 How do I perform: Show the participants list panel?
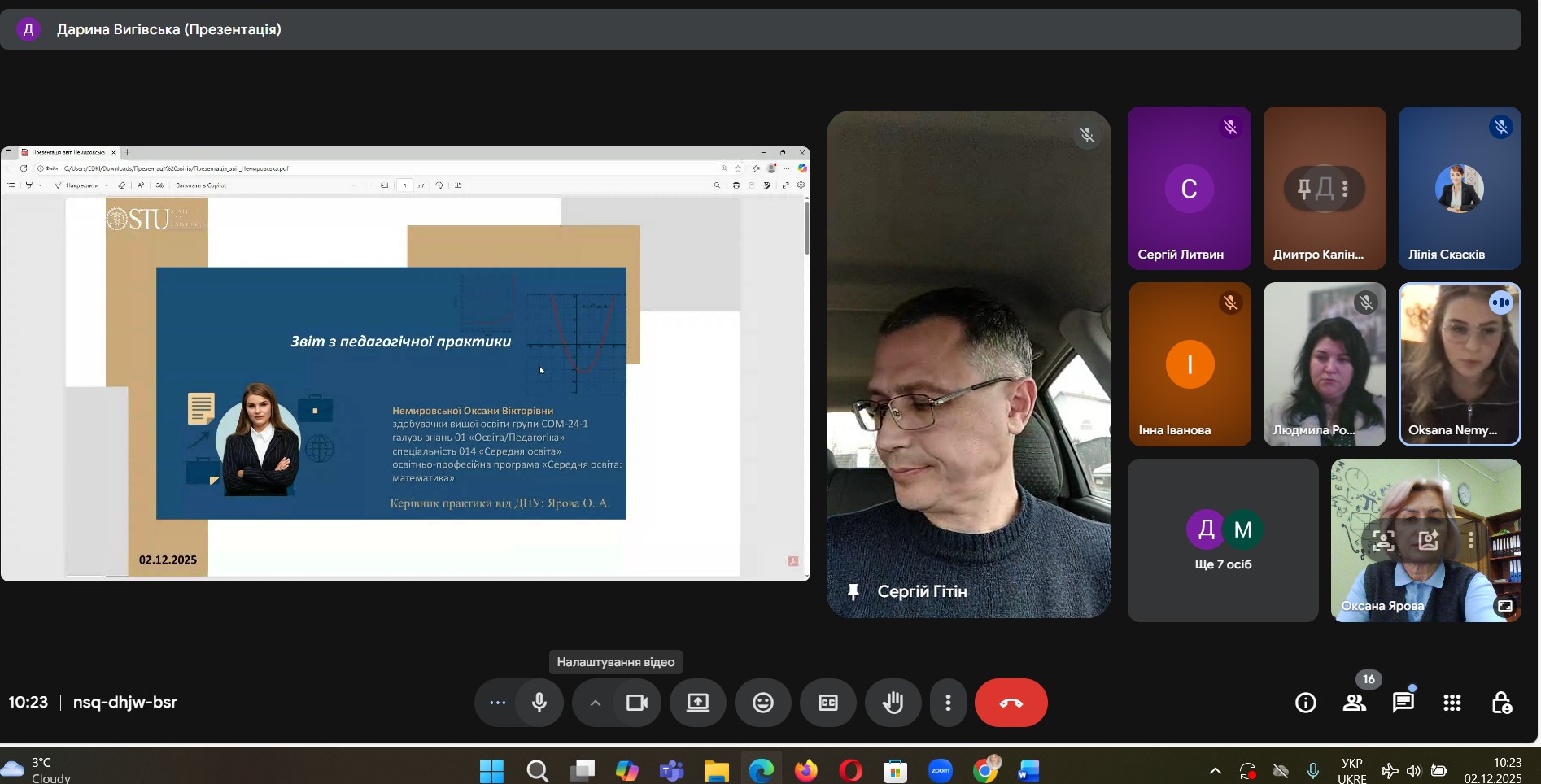click(1354, 703)
